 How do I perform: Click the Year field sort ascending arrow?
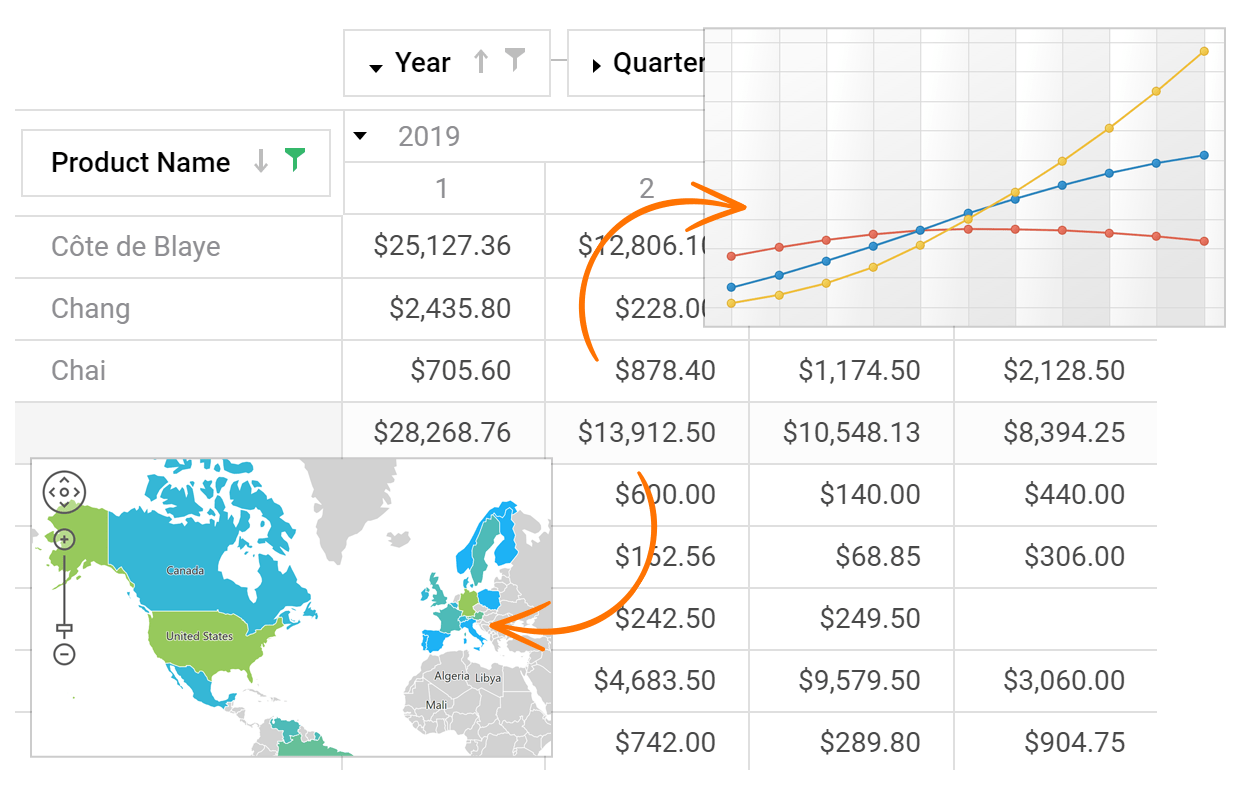coord(481,62)
